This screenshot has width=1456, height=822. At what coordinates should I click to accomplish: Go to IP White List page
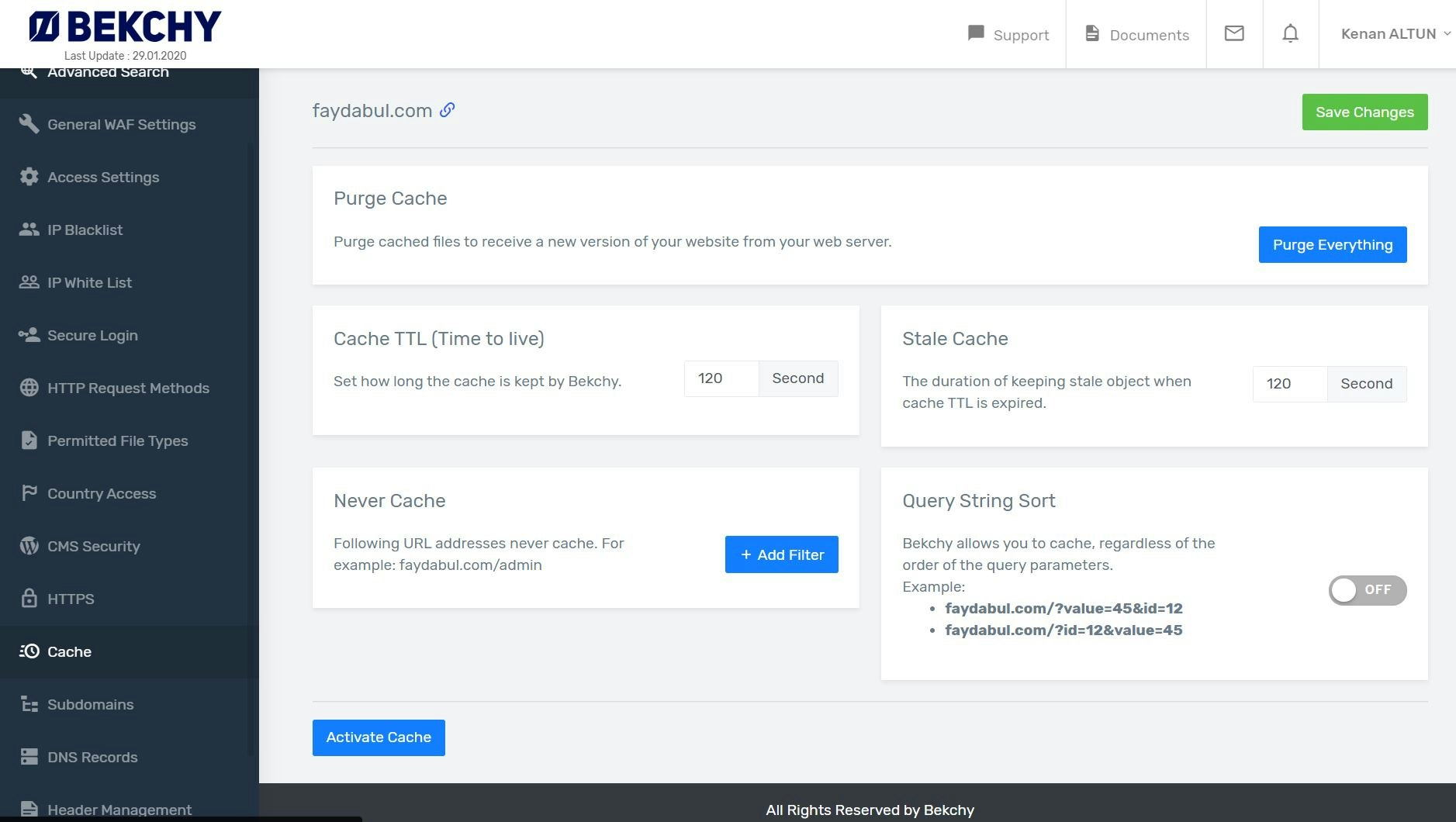(130, 282)
